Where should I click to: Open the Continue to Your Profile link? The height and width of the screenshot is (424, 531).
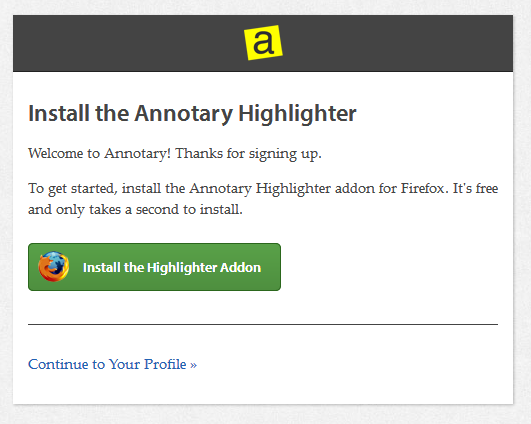[112, 364]
